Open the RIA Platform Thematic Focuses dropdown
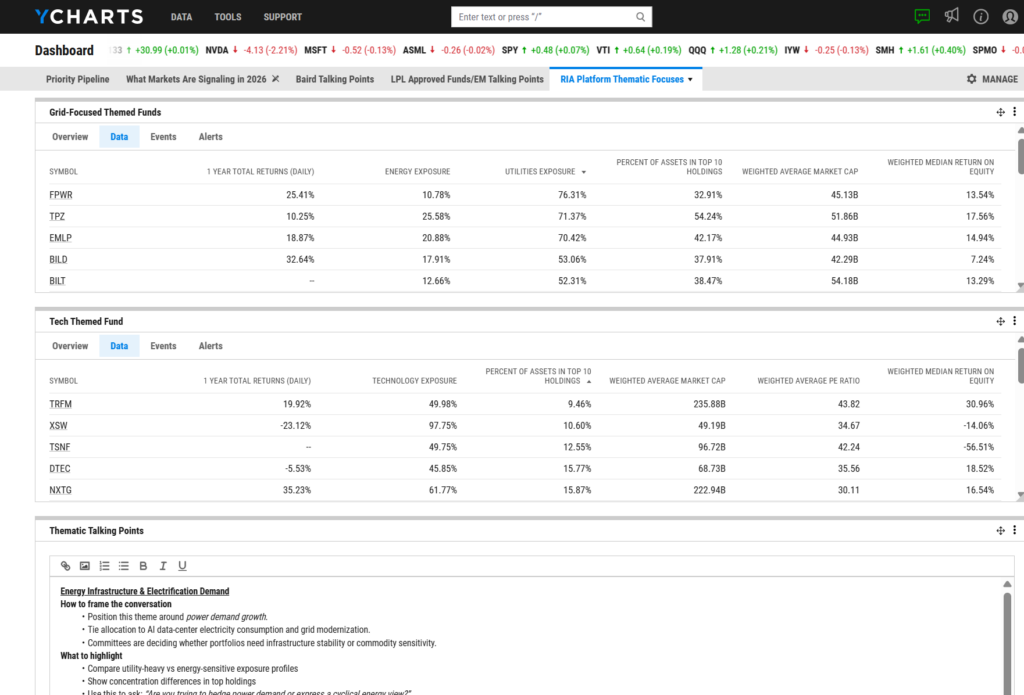 pyautogui.click(x=625, y=78)
